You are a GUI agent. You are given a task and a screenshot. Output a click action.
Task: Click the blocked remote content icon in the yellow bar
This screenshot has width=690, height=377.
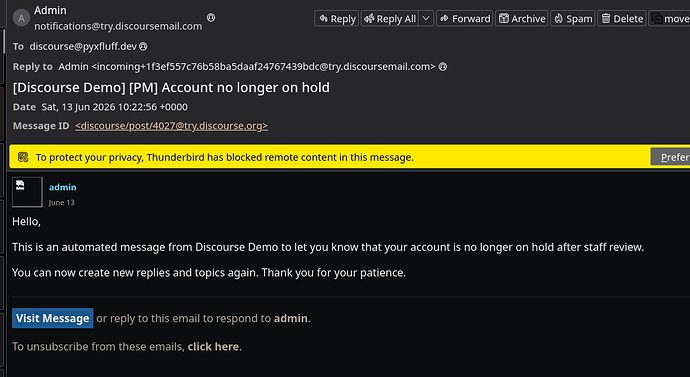(x=23, y=157)
